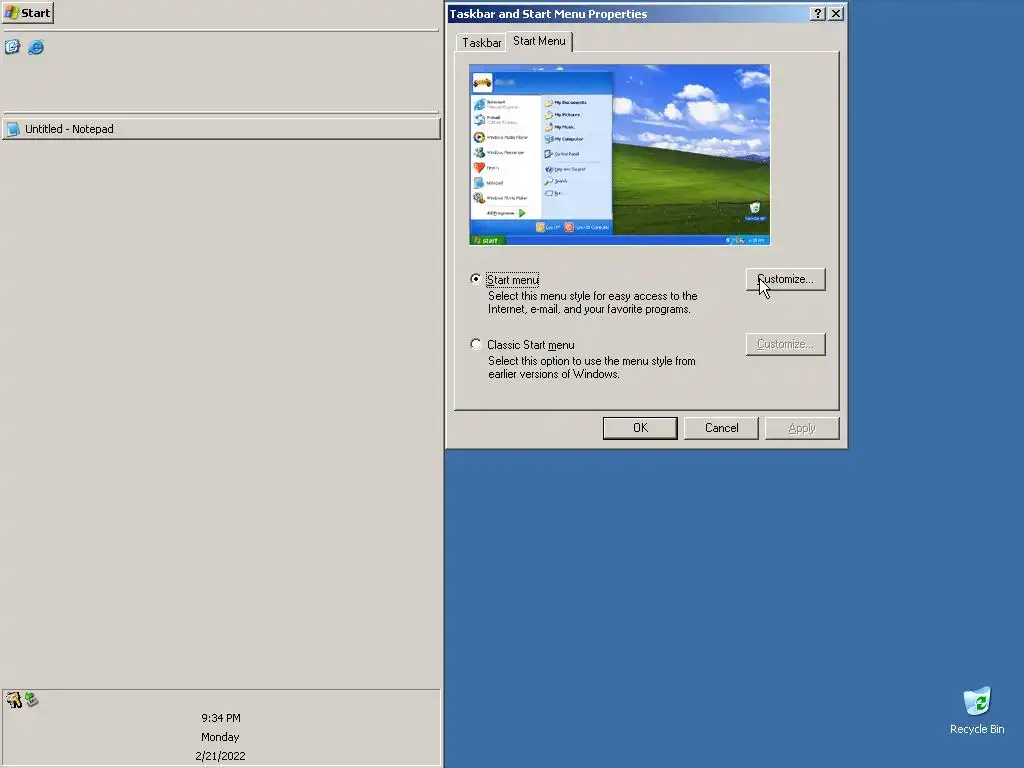Viewport: 1024px width, 768px height.
Task: Switch to the Untitled - Notepad taskbar button
Action: (x=221, y=129)
